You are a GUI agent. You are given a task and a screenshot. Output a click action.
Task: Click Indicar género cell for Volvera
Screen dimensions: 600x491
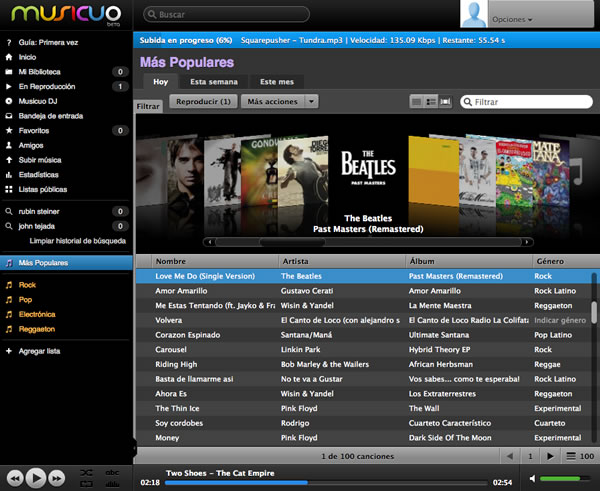(560, 320)
